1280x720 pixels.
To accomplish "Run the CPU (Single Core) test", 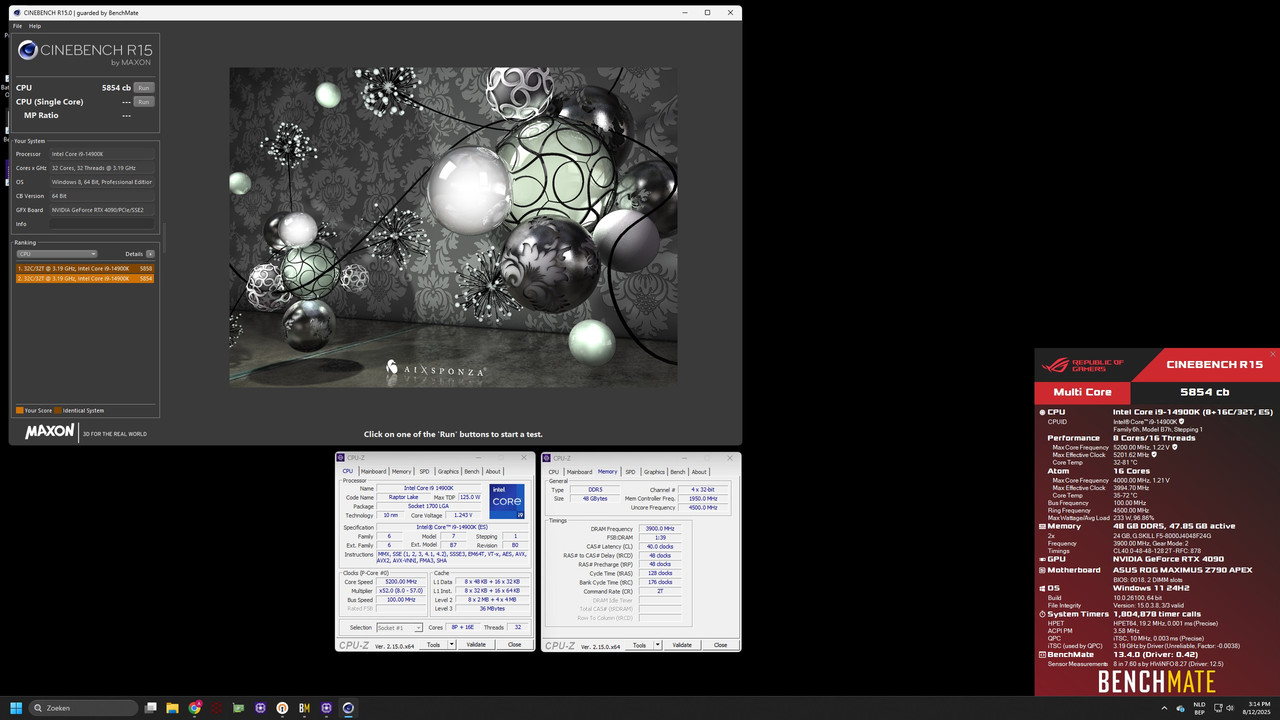I will [x=144, y=102].
